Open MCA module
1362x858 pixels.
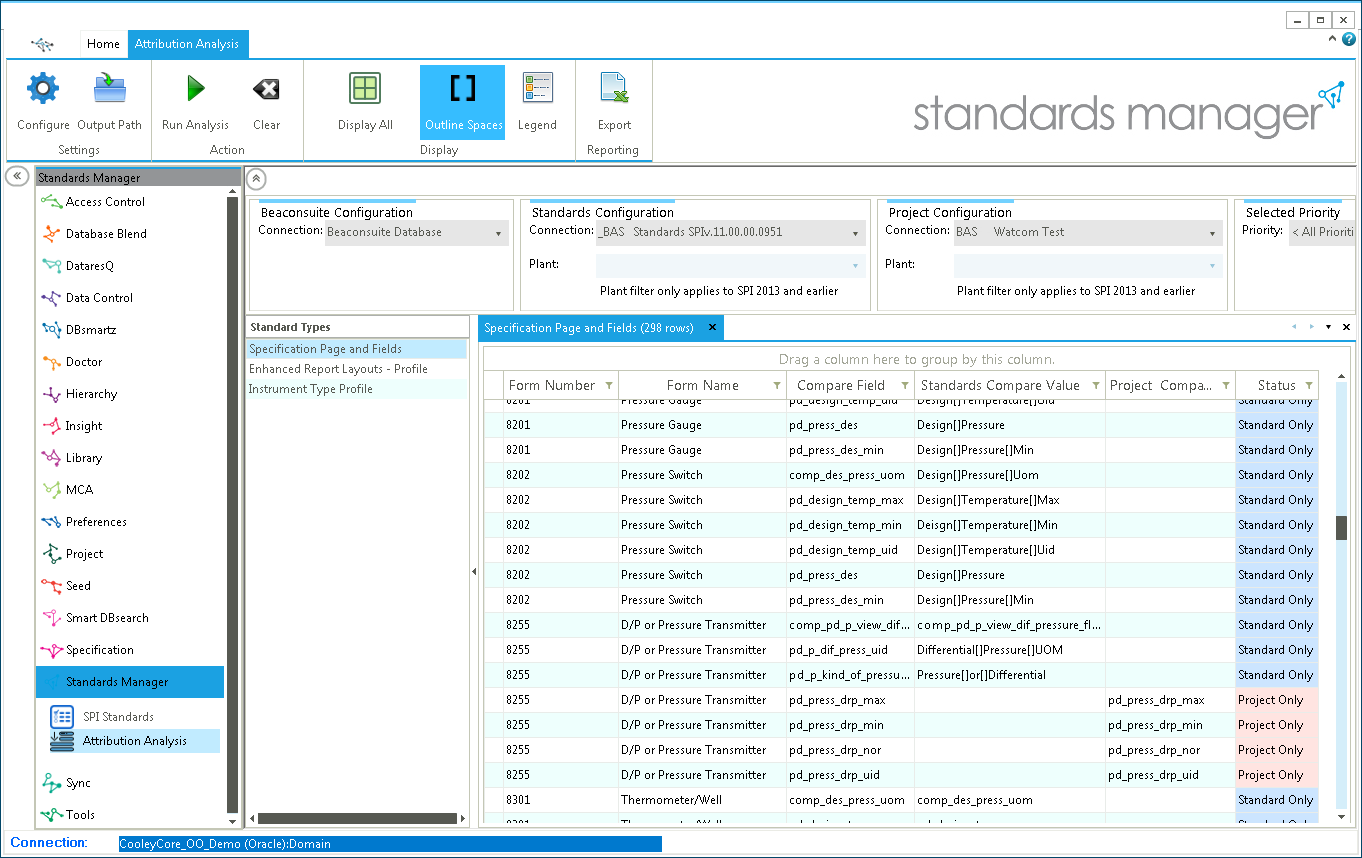coord(79,490)
